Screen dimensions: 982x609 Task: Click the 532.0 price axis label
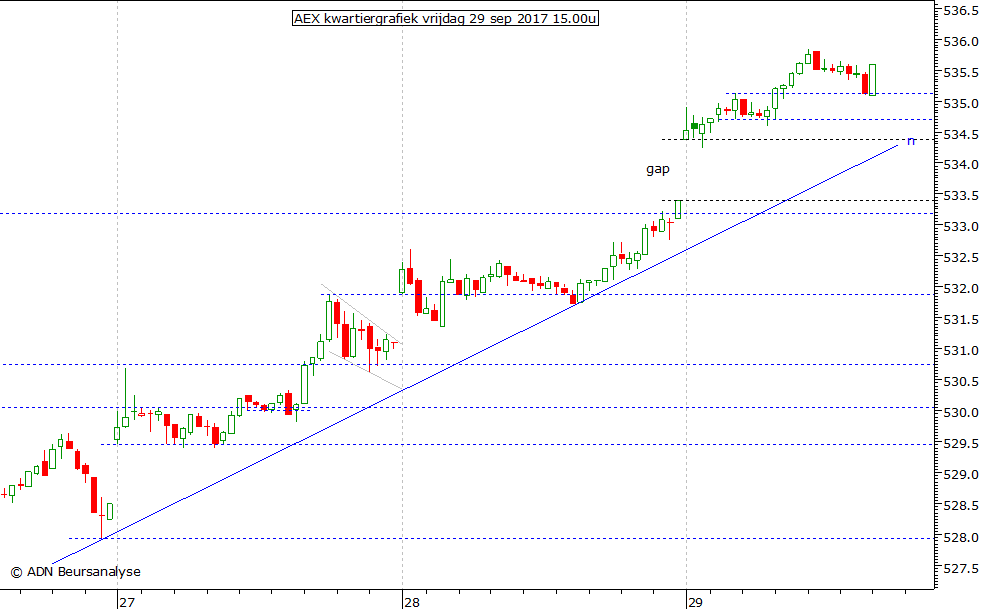tap(961, 289)
